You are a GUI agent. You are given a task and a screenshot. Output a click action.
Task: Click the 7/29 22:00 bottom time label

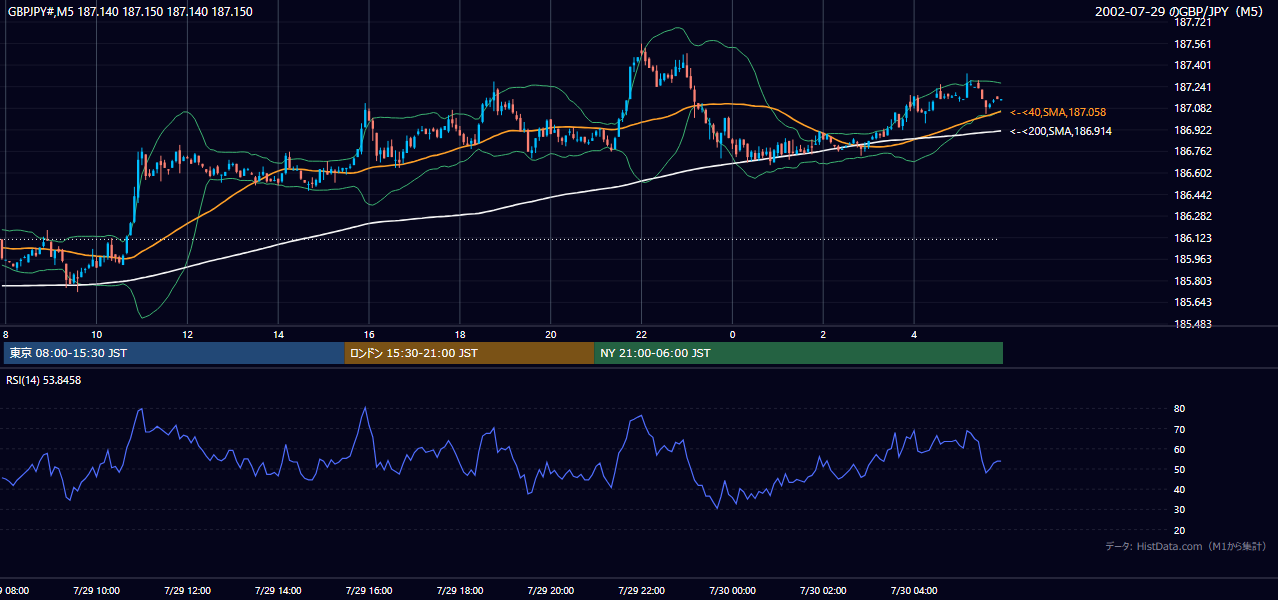coord(642,590)
